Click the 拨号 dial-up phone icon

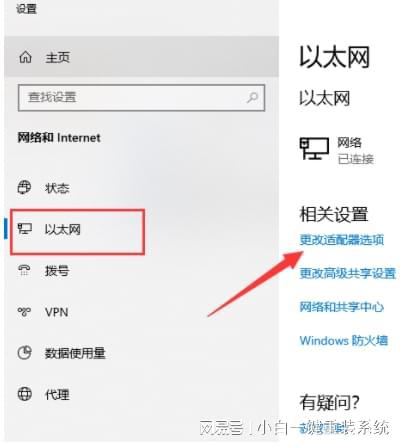pos(24,270)
